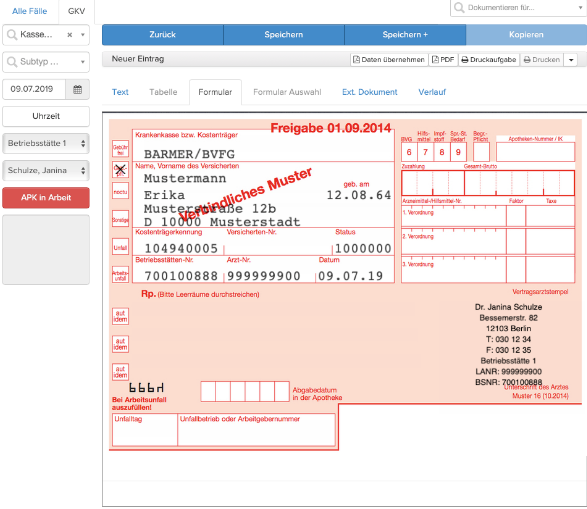Open the Betriebsstätte 1 dropdown
The image size is (587, 509).
[46, 143]
